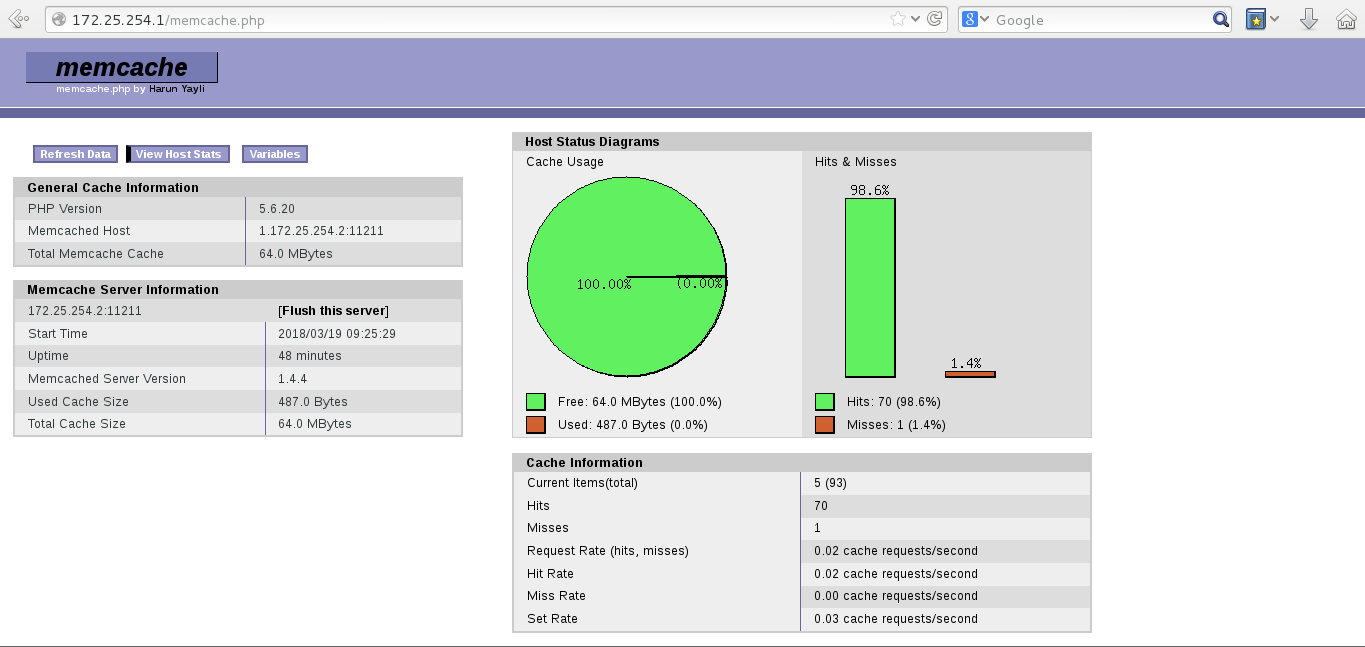This screenshot has width=1365, height=647.
Task: Click Used Cache Size 487.0 Bytes value
Action: click(x=313, y=402)
